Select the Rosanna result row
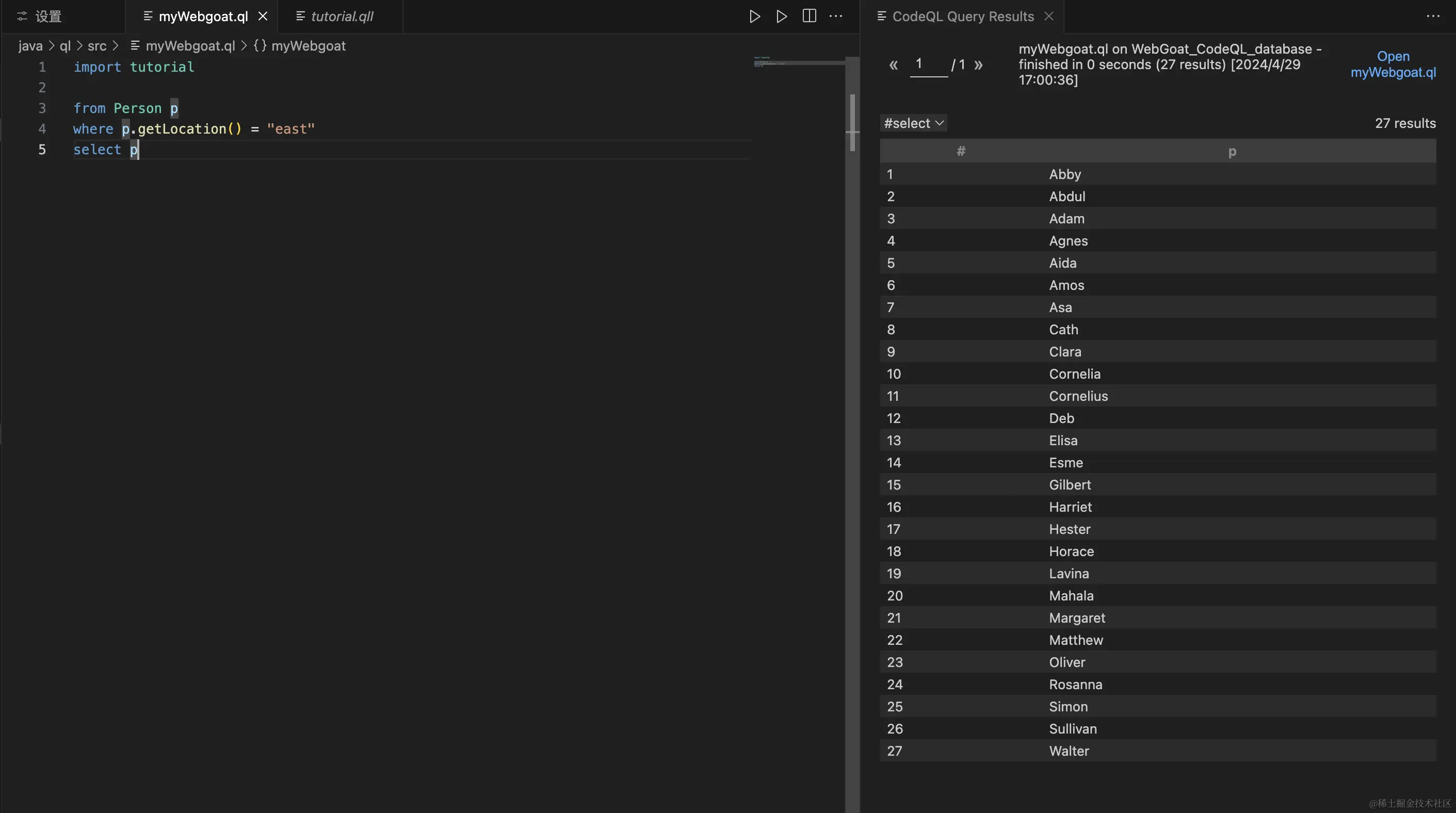The width and height of the screenshot is (1456, 813). [1158, 684]
